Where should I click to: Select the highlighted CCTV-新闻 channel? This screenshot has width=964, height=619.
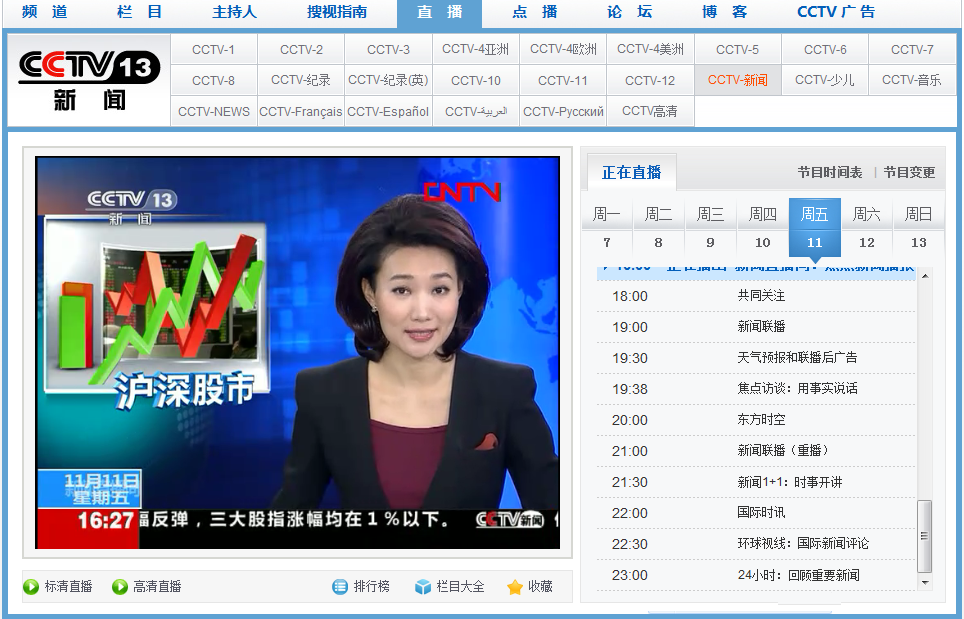[738, 81]
